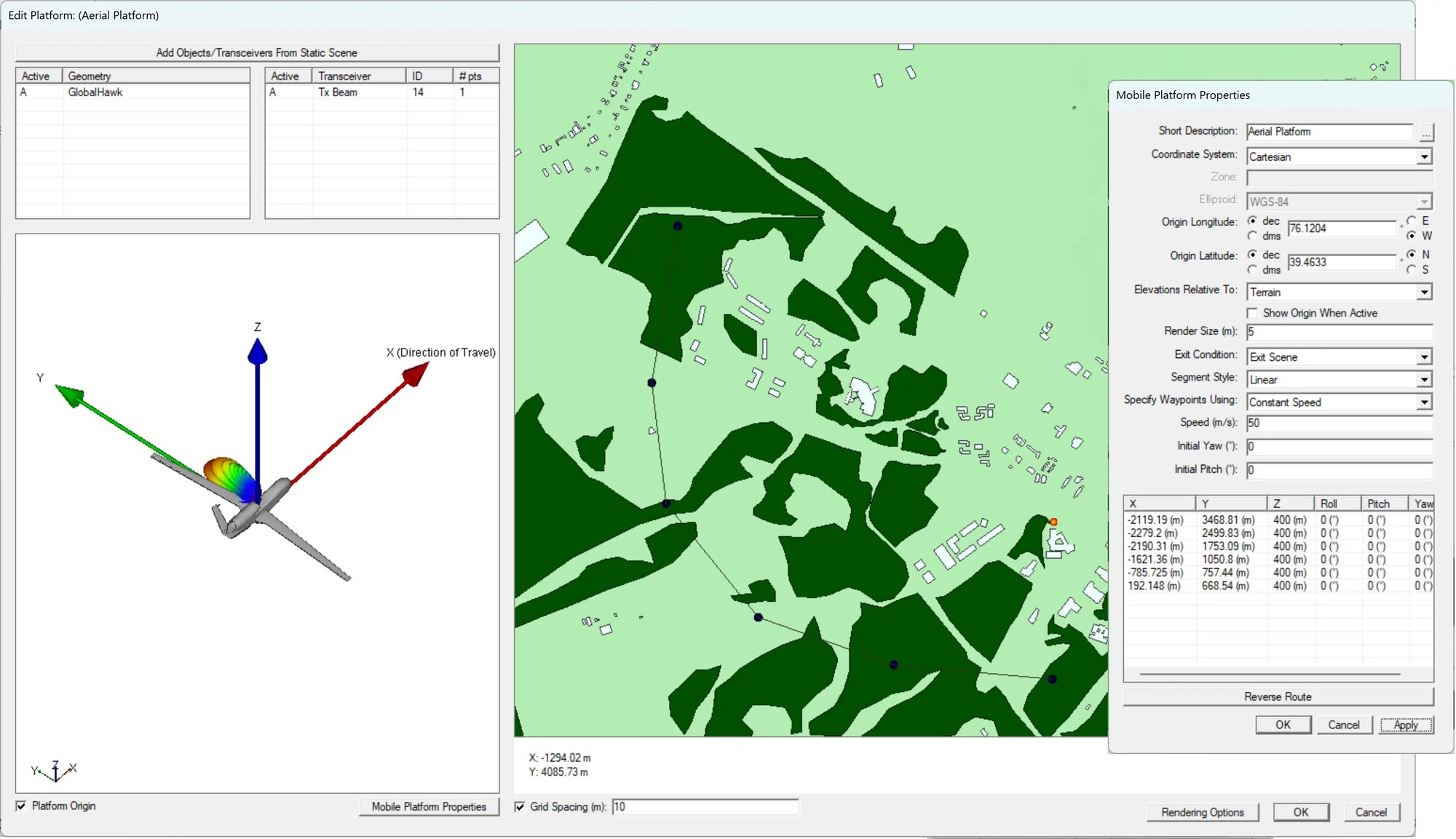The height and width of the screenshot is (839, 1456).
Task: Open the Specify Waypoints Using dropdown
Action: tap(1425, 402)
